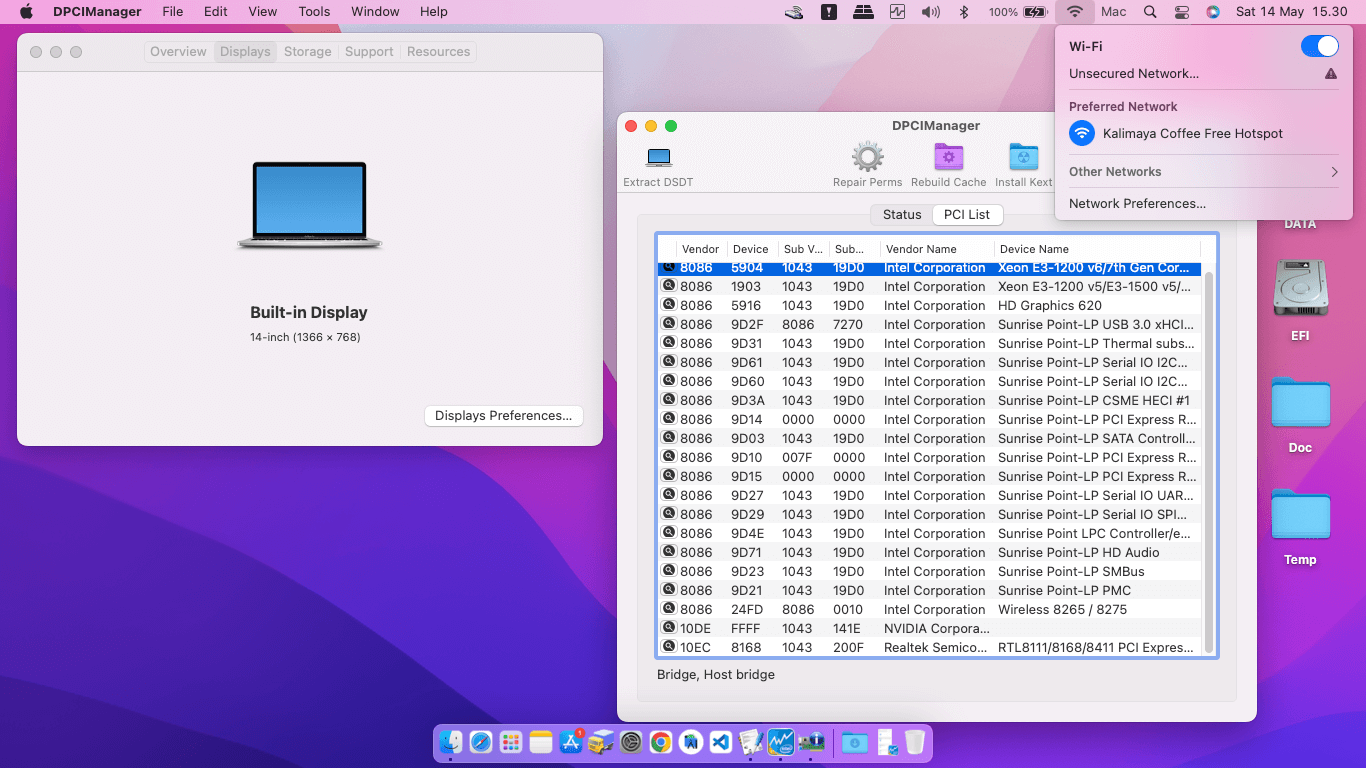The width and height of the screenshot is (1366, 768).
Task: Open Spotlight search in the menu bar
Action: [1150, 12]
